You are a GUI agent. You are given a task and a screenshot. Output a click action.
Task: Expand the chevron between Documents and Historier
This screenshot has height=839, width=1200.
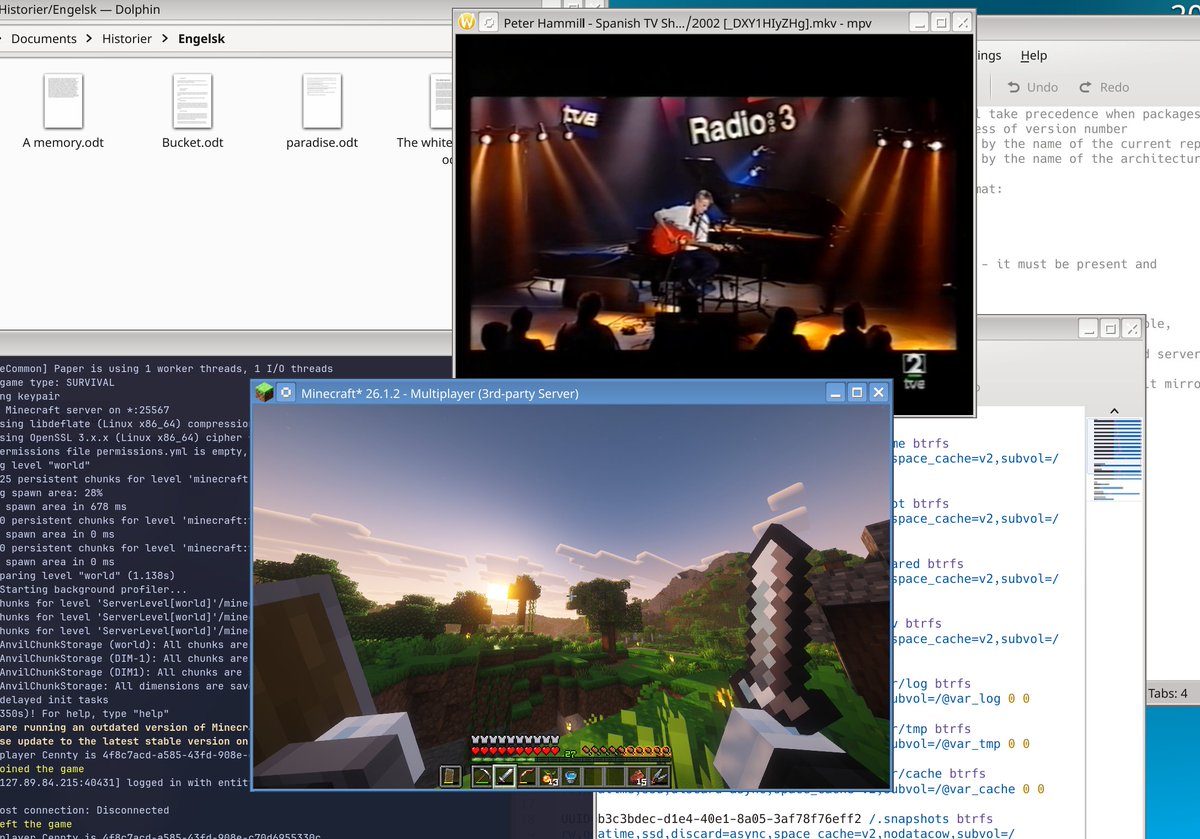coord(90,39)
